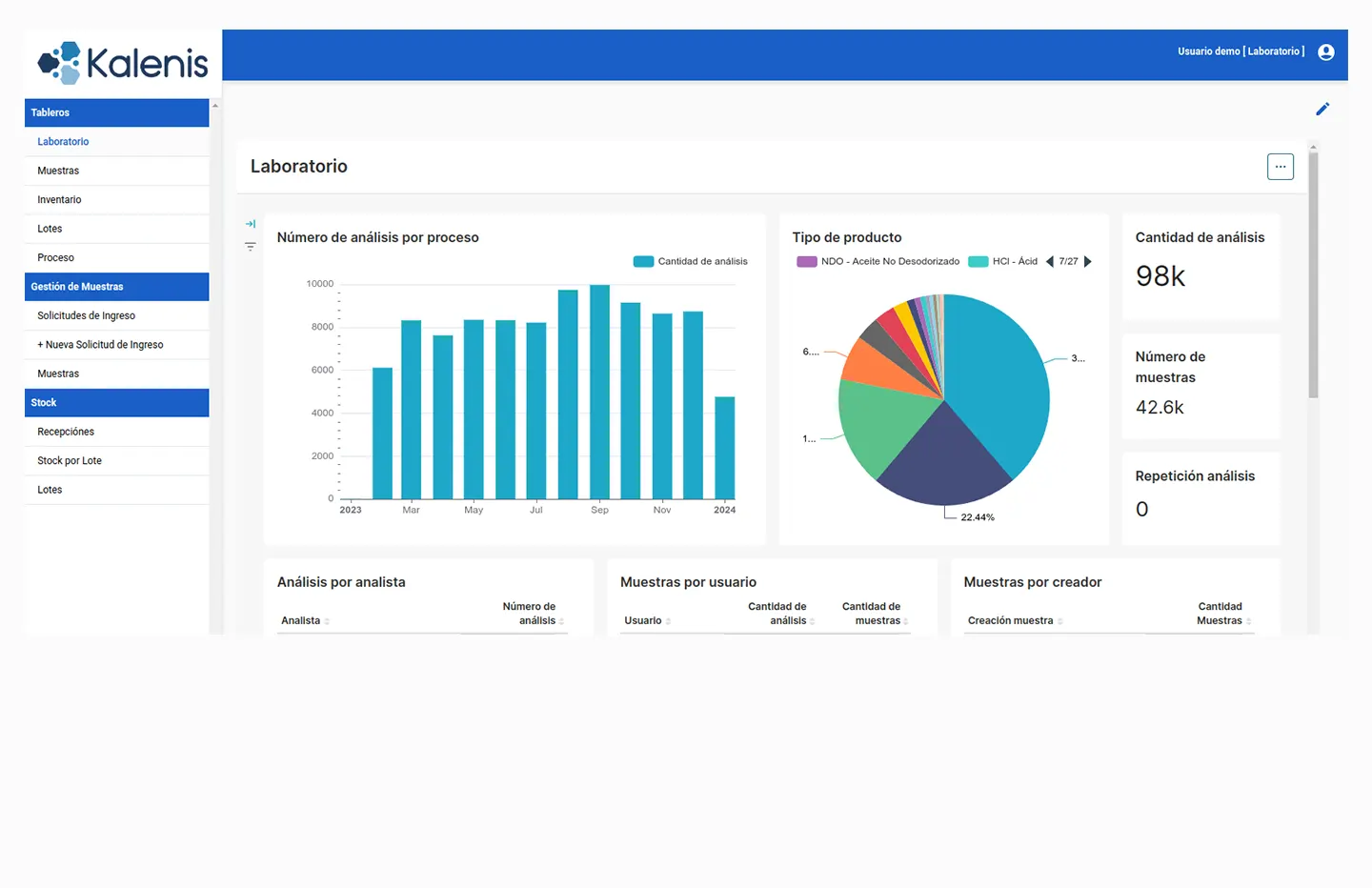Screen dimensions: 1372x888
Task: Open the three-dot Laboratorio options menu
Action: pyautogui.click(x=1280, y=167)
